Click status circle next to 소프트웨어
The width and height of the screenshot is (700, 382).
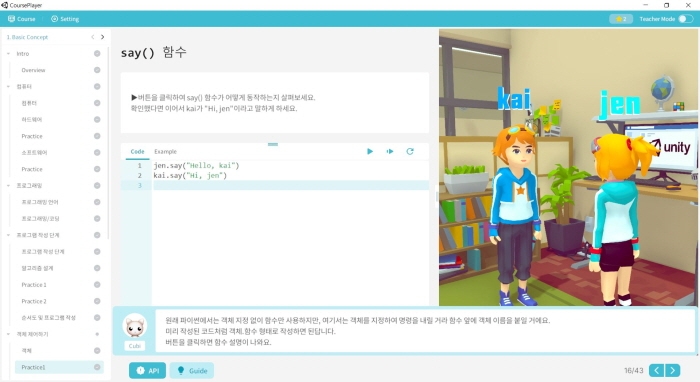coord(97,153)
